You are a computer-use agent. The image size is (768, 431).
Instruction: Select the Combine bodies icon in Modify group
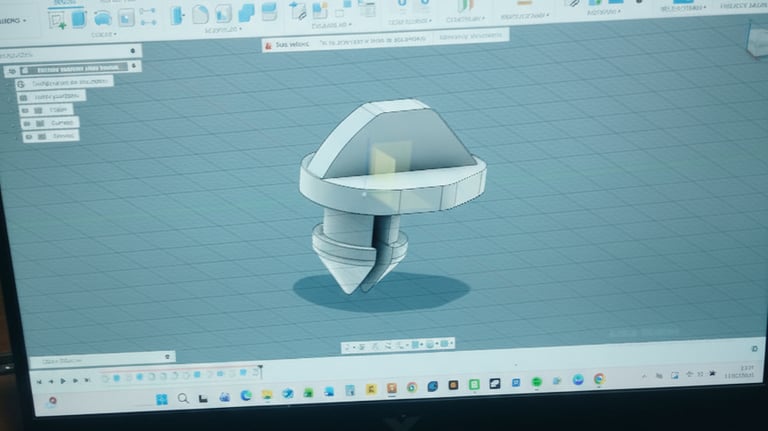tap(246, 13)
